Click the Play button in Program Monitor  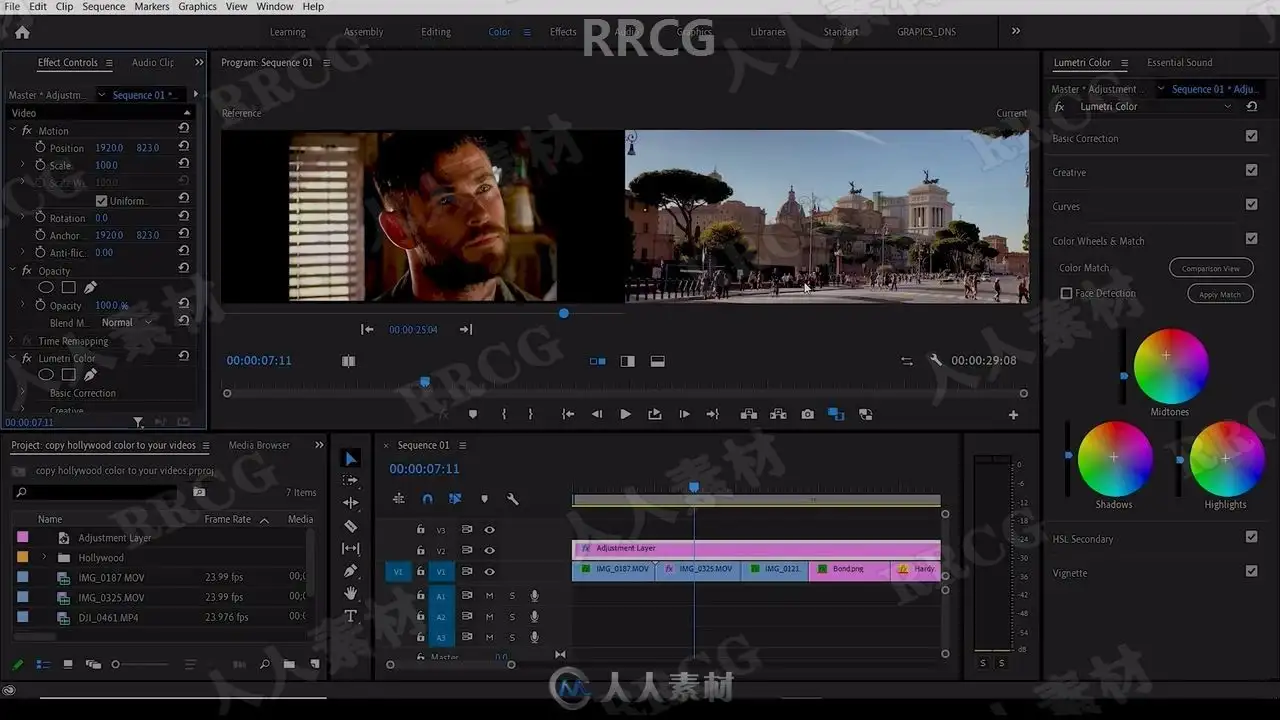coord(625,414)
